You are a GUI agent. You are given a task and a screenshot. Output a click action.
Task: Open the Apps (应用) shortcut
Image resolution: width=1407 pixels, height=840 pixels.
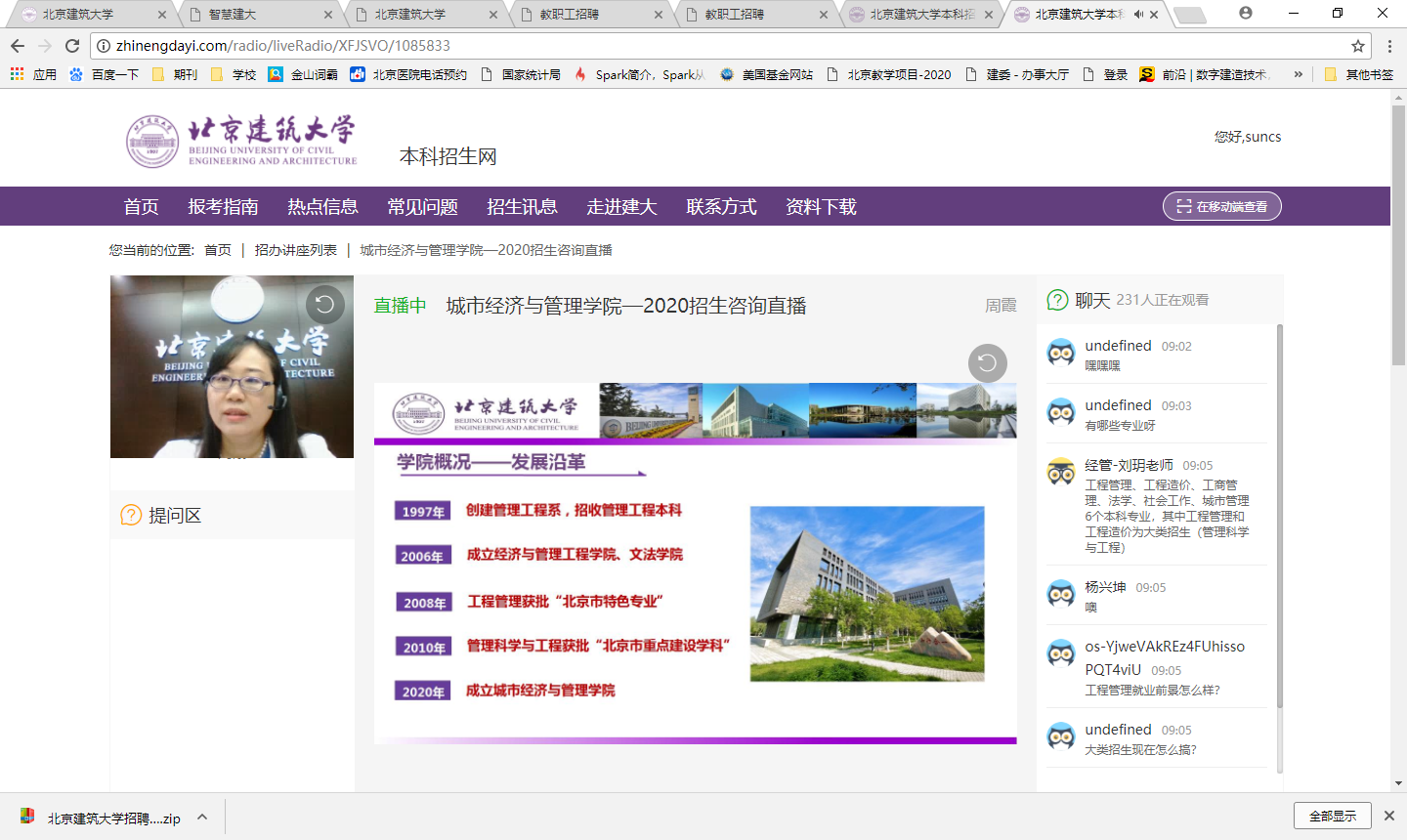point(33,74)
